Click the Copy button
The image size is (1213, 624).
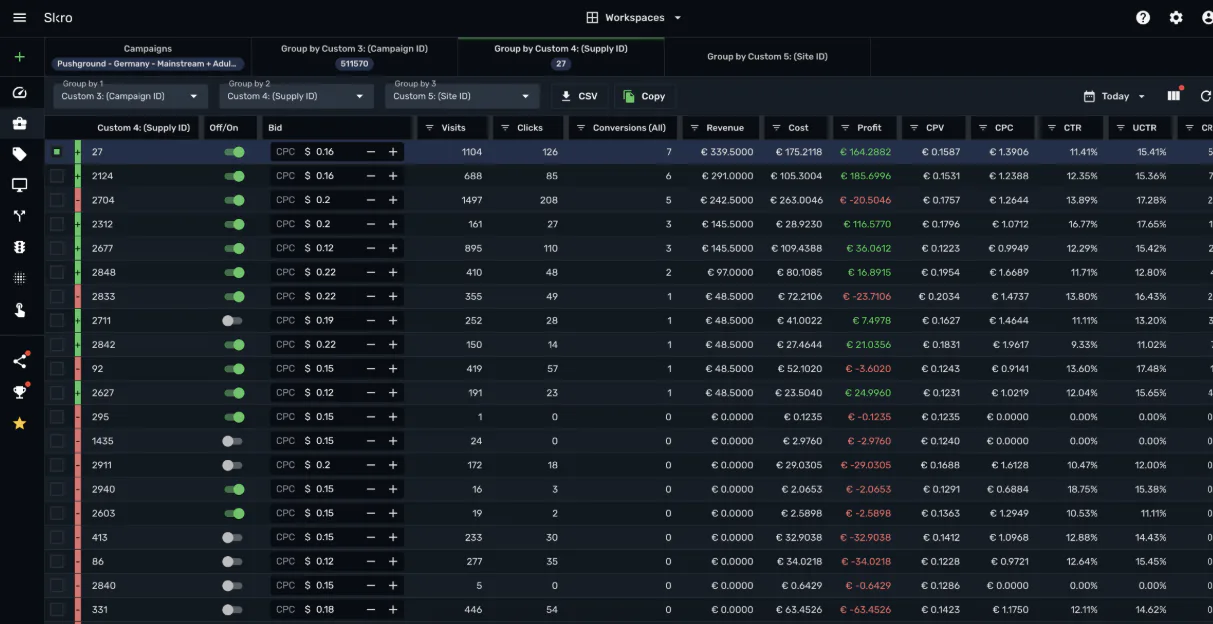tap(644, 96)
